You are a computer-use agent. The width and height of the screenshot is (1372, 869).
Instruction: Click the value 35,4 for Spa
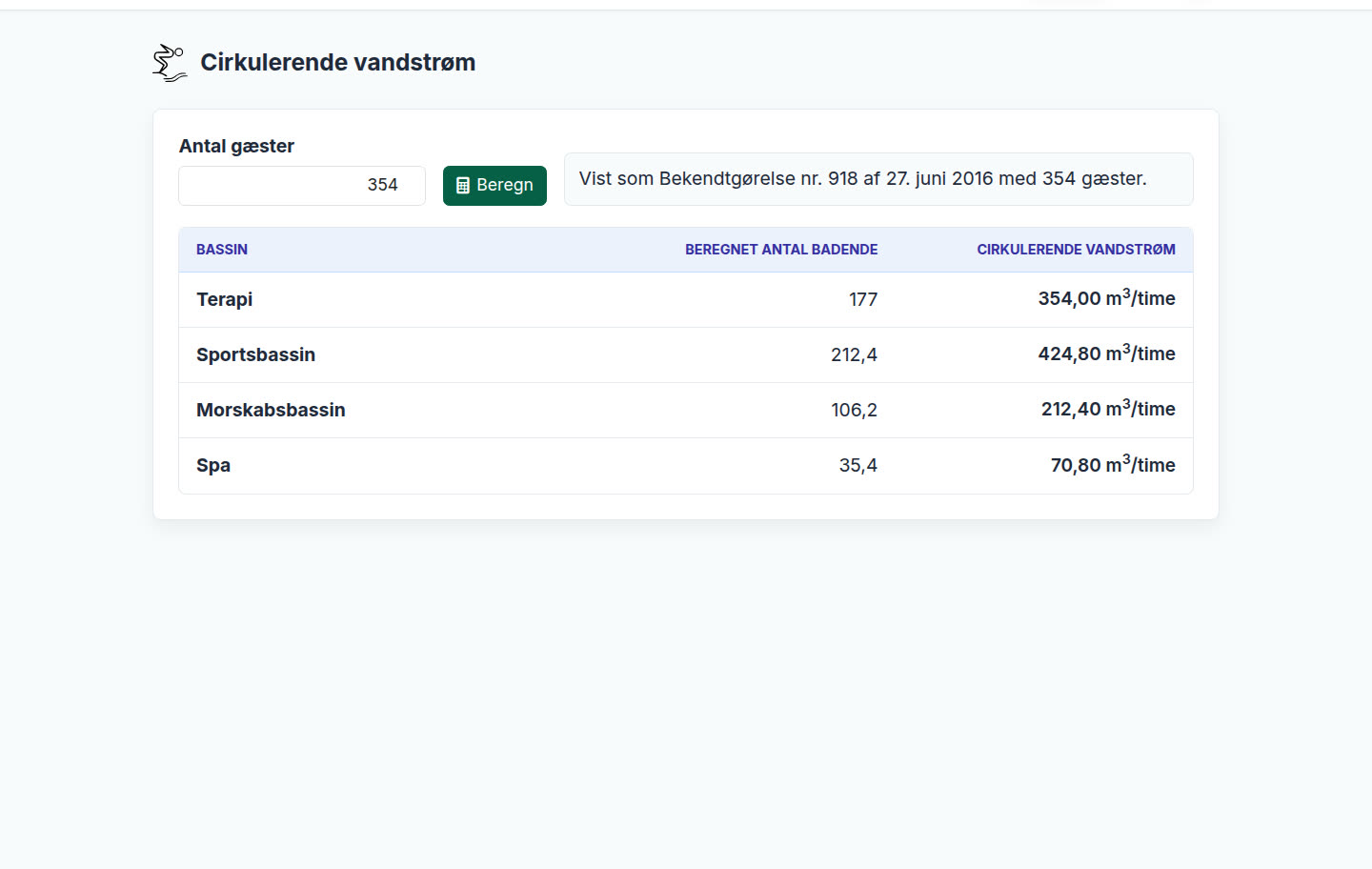pos(857,465)
